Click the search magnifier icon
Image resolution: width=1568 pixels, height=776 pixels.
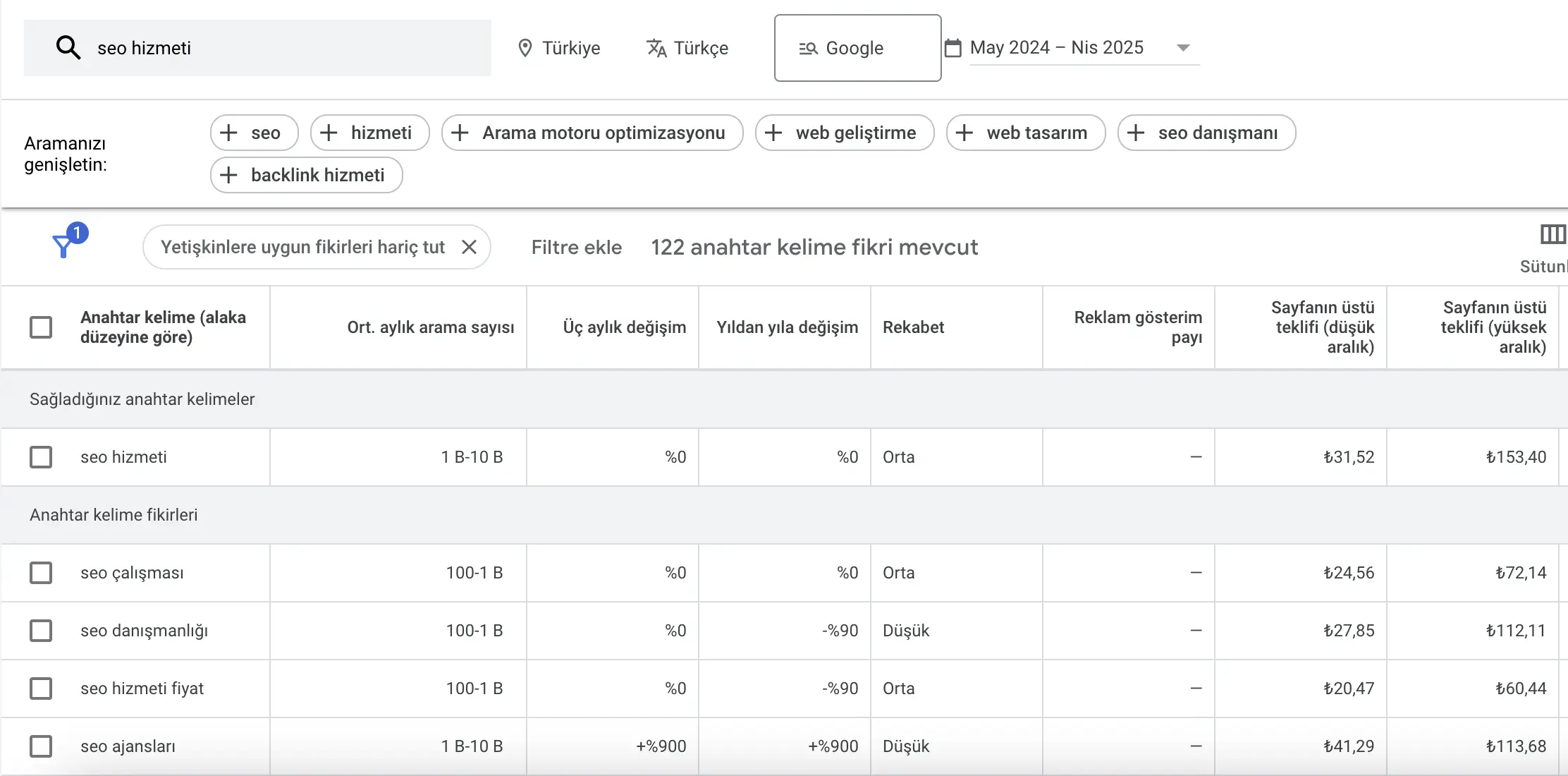click(68, 48)
